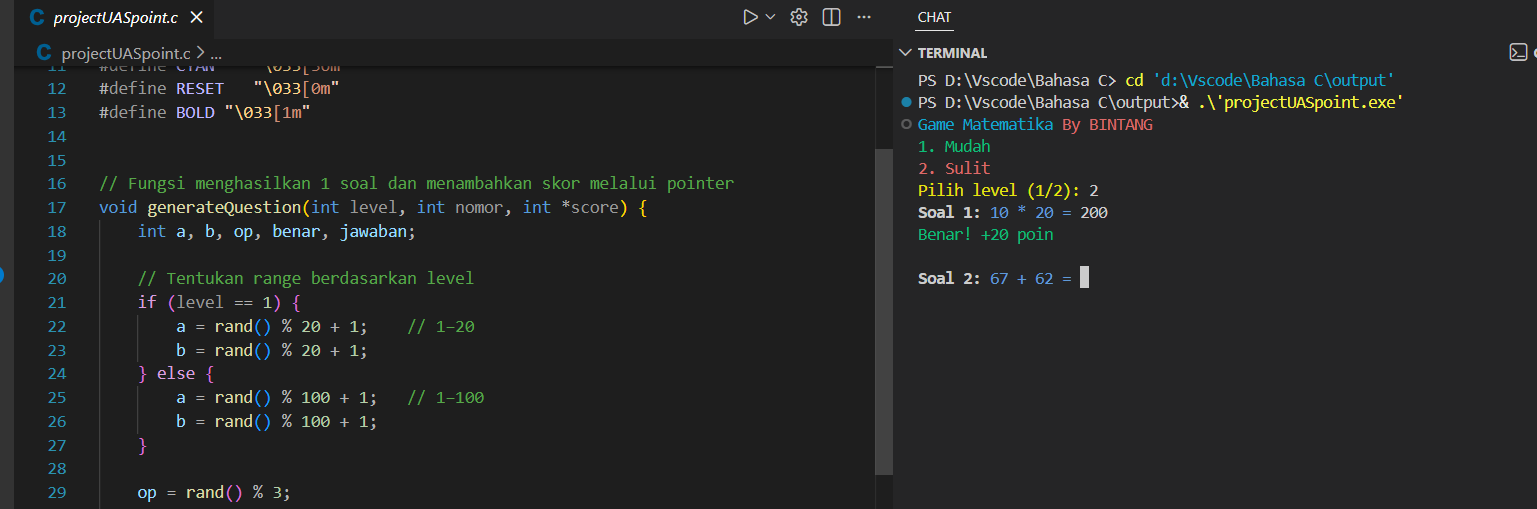
Task: Click the split editor right icon
Action: 831,17
